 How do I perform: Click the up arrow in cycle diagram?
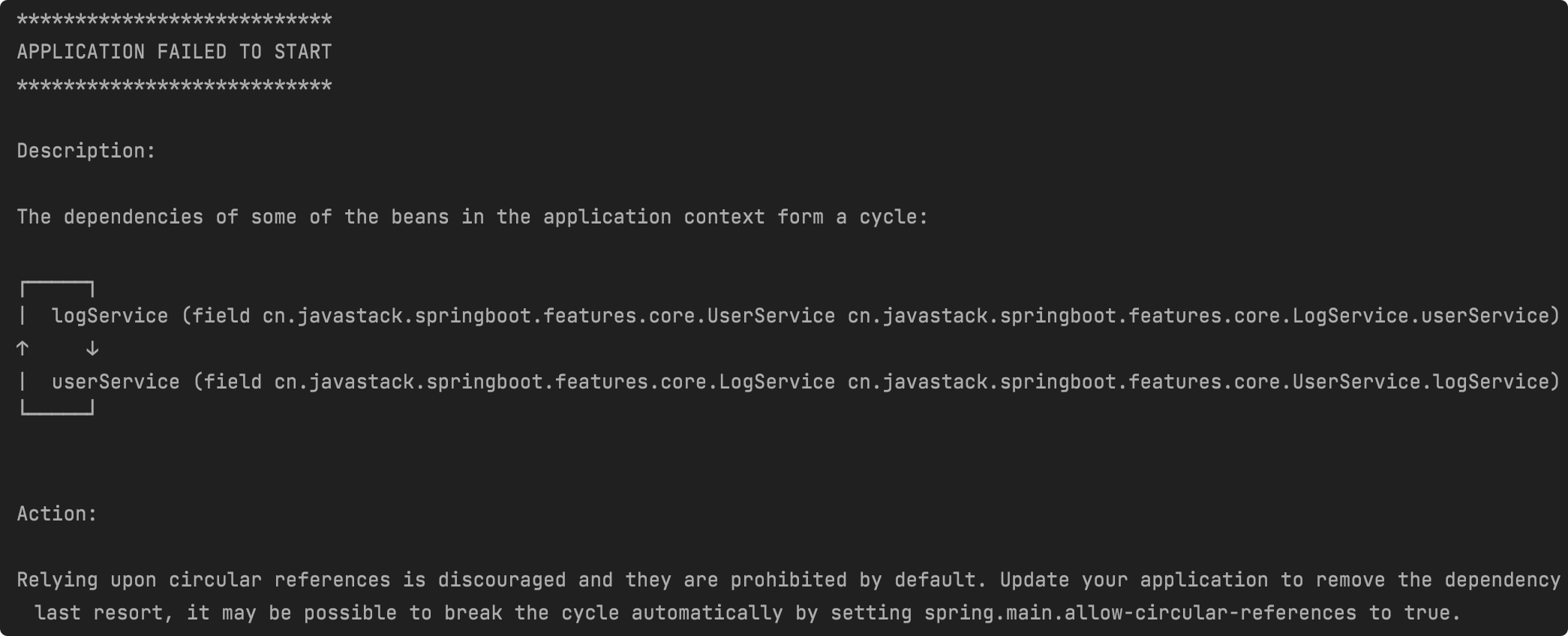pyautogui.click(x=23, y=348)
